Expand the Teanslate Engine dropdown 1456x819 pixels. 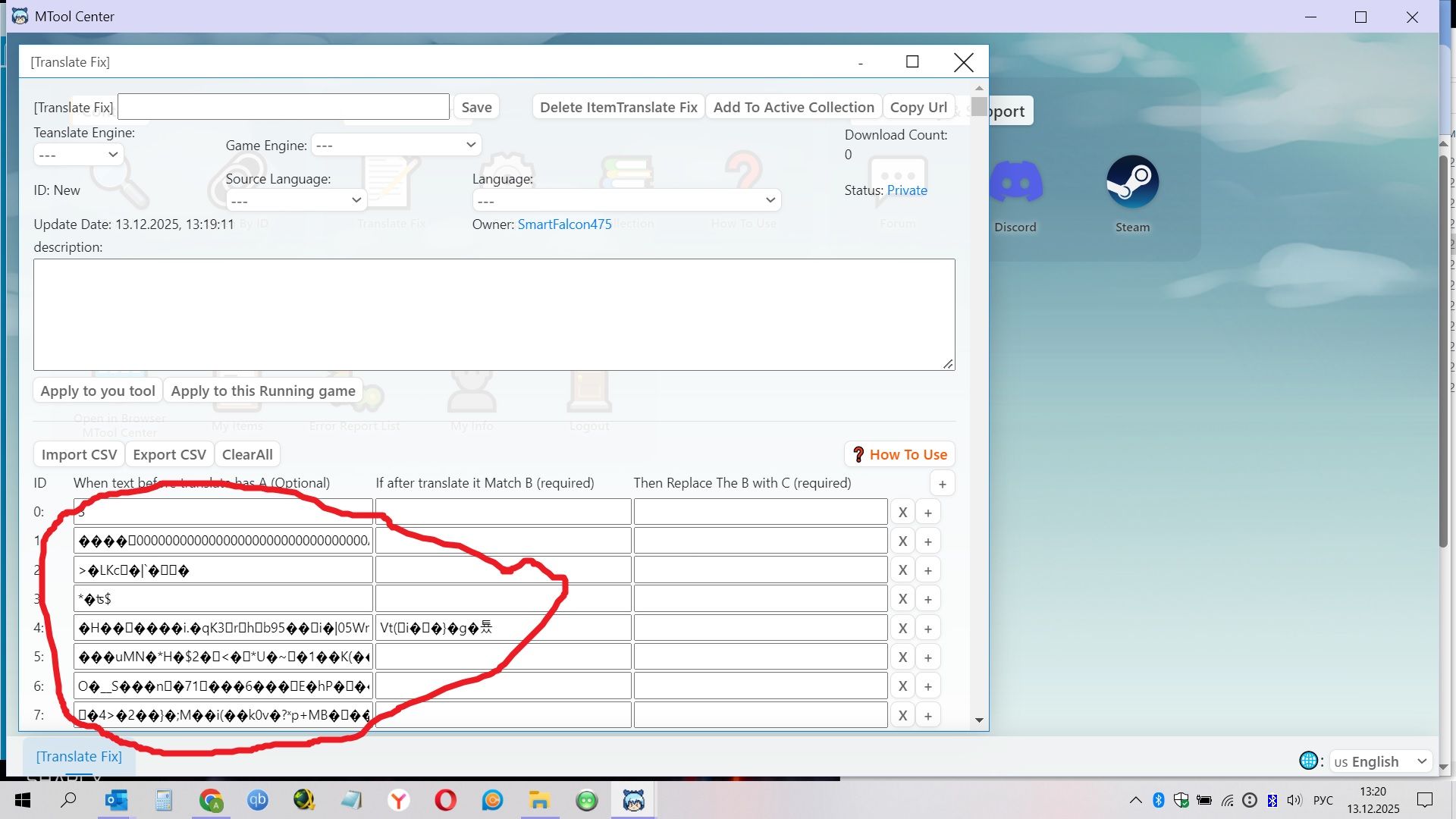(79, 155)
